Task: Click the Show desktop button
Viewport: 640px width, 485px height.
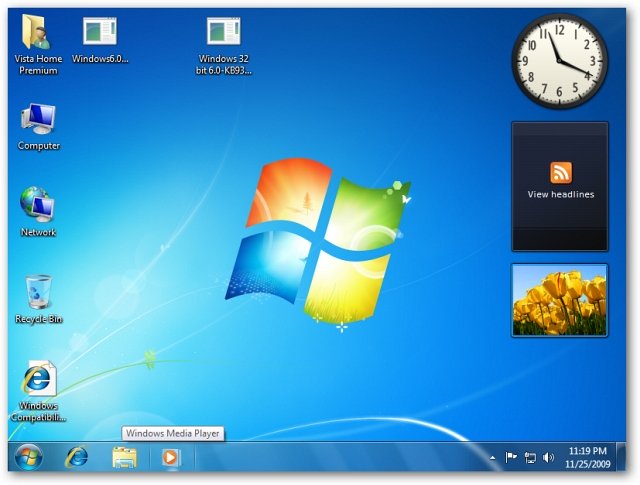Action: 620,457
